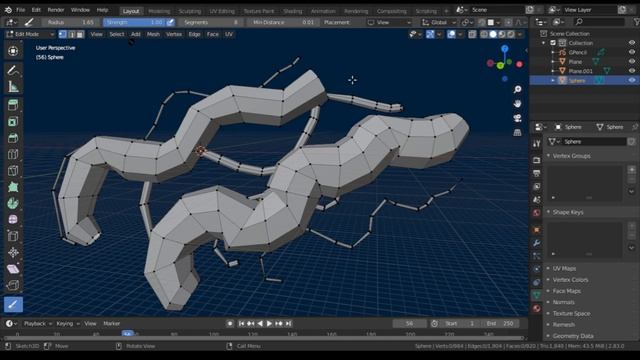Select the Poly Build tool
Screen dimensions: 640x360
click(13, 187)
